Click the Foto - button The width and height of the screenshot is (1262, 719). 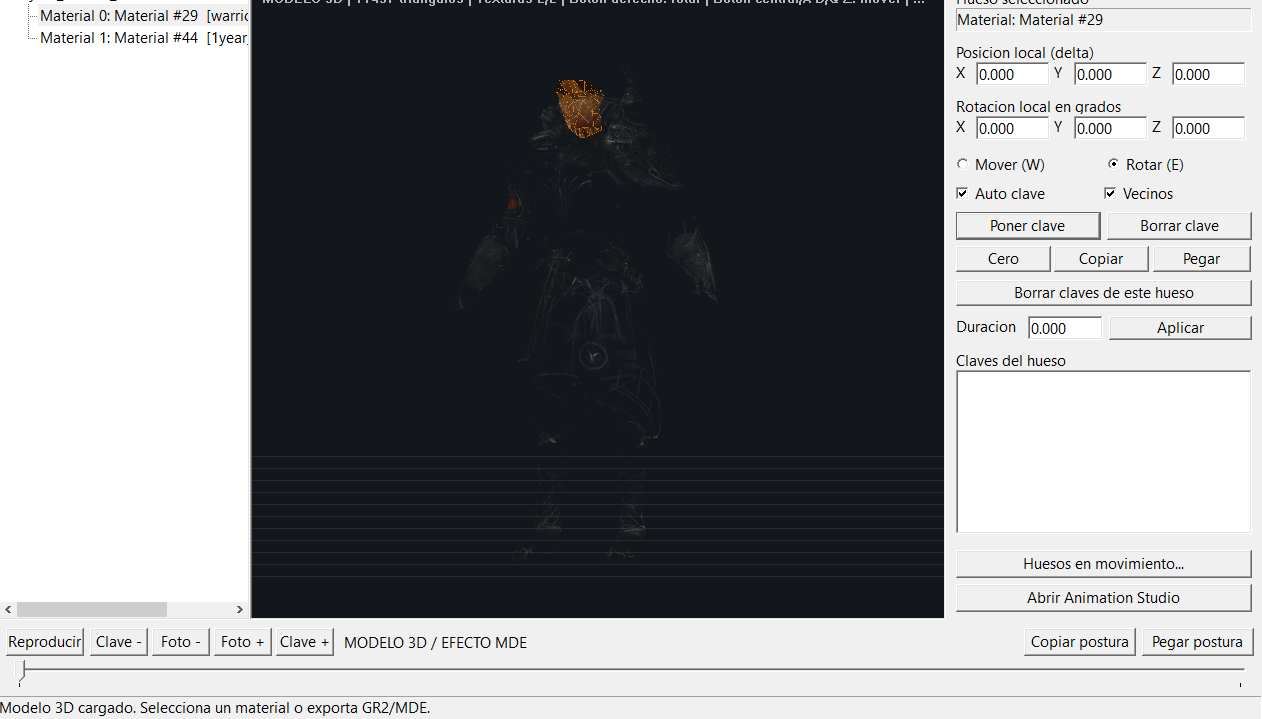pos(181,642)
